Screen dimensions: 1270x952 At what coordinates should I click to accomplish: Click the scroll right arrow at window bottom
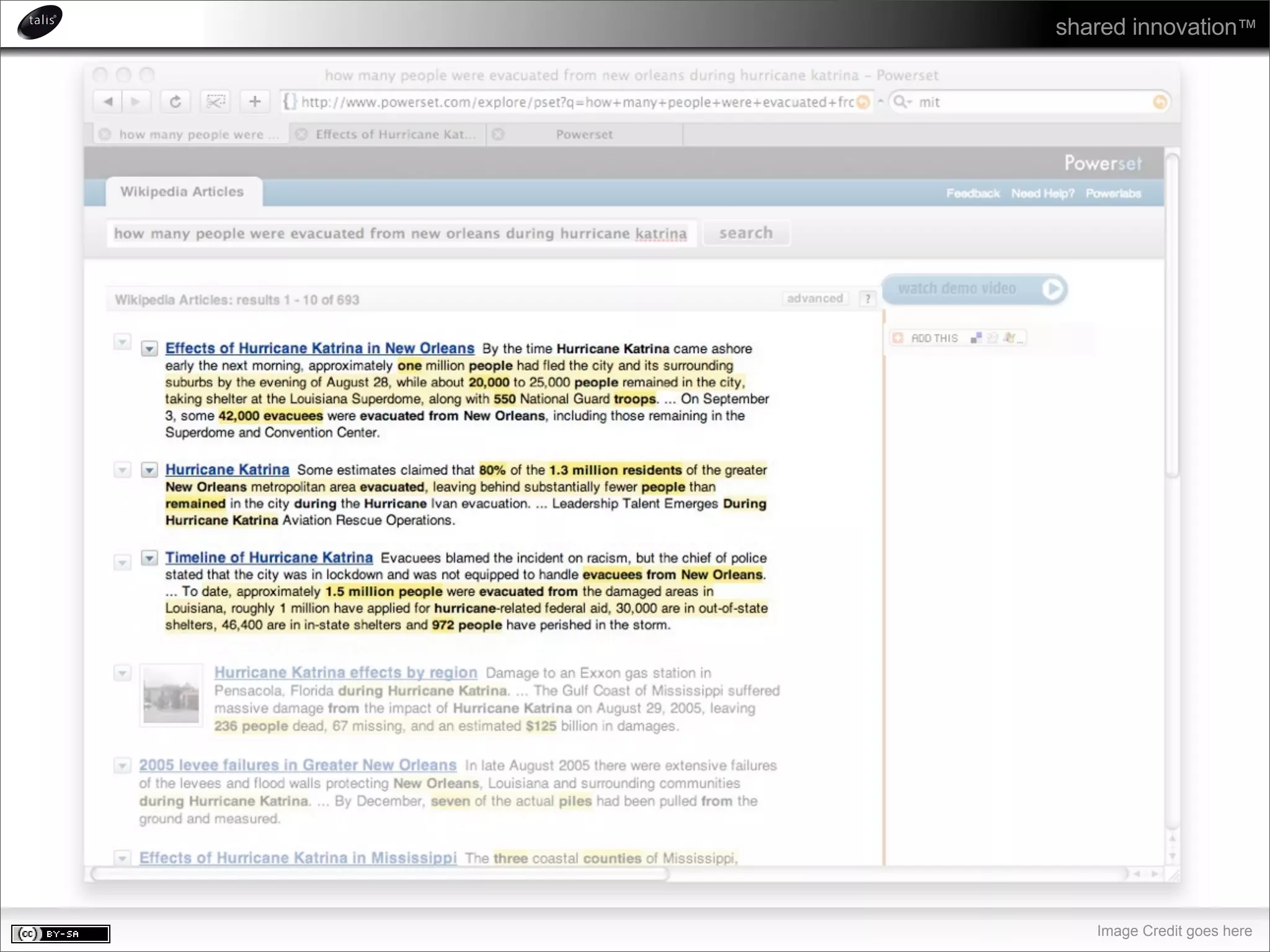1154,874
